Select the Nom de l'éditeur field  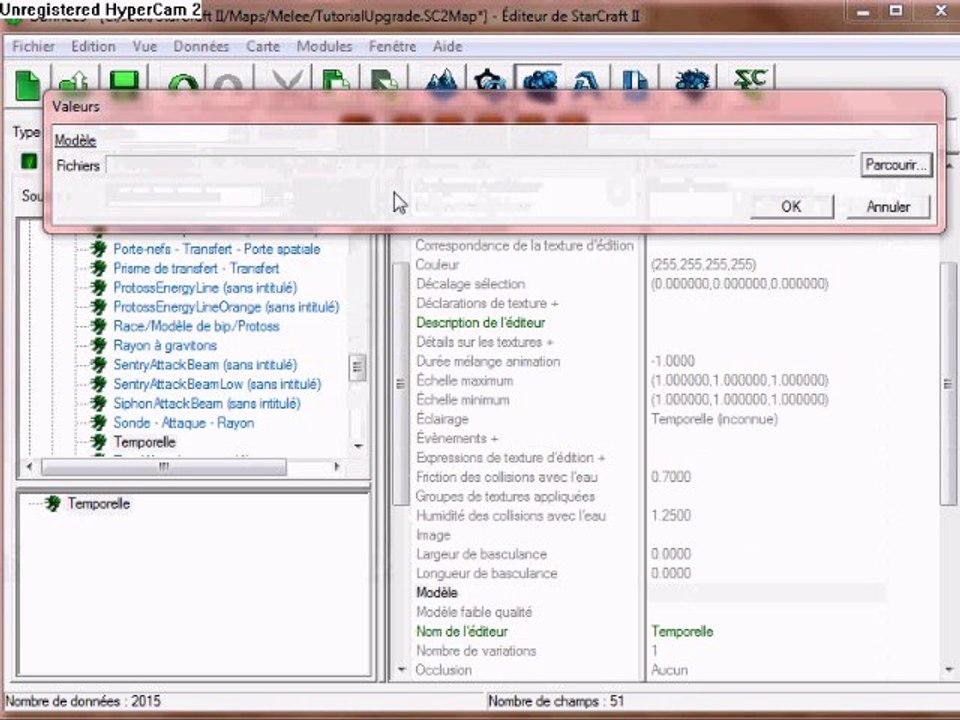click(462, 631)
